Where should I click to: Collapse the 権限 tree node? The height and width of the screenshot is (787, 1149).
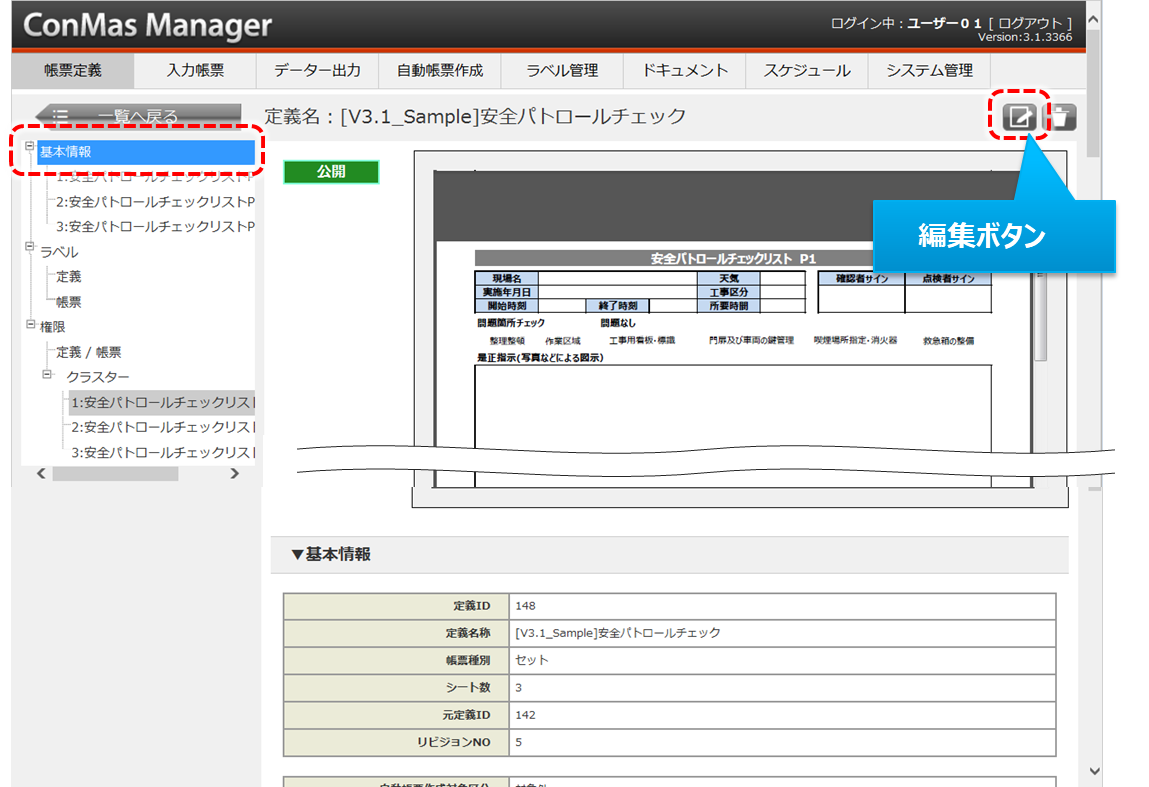click(x=30, y=324)
